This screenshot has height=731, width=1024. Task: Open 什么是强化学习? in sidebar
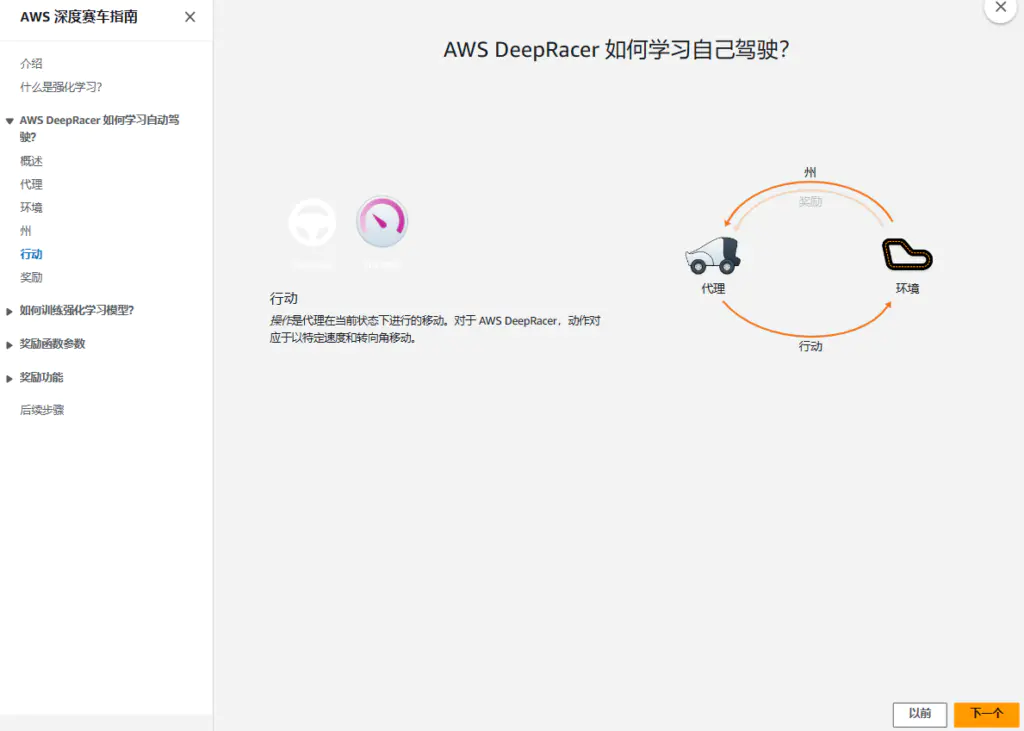61,87
